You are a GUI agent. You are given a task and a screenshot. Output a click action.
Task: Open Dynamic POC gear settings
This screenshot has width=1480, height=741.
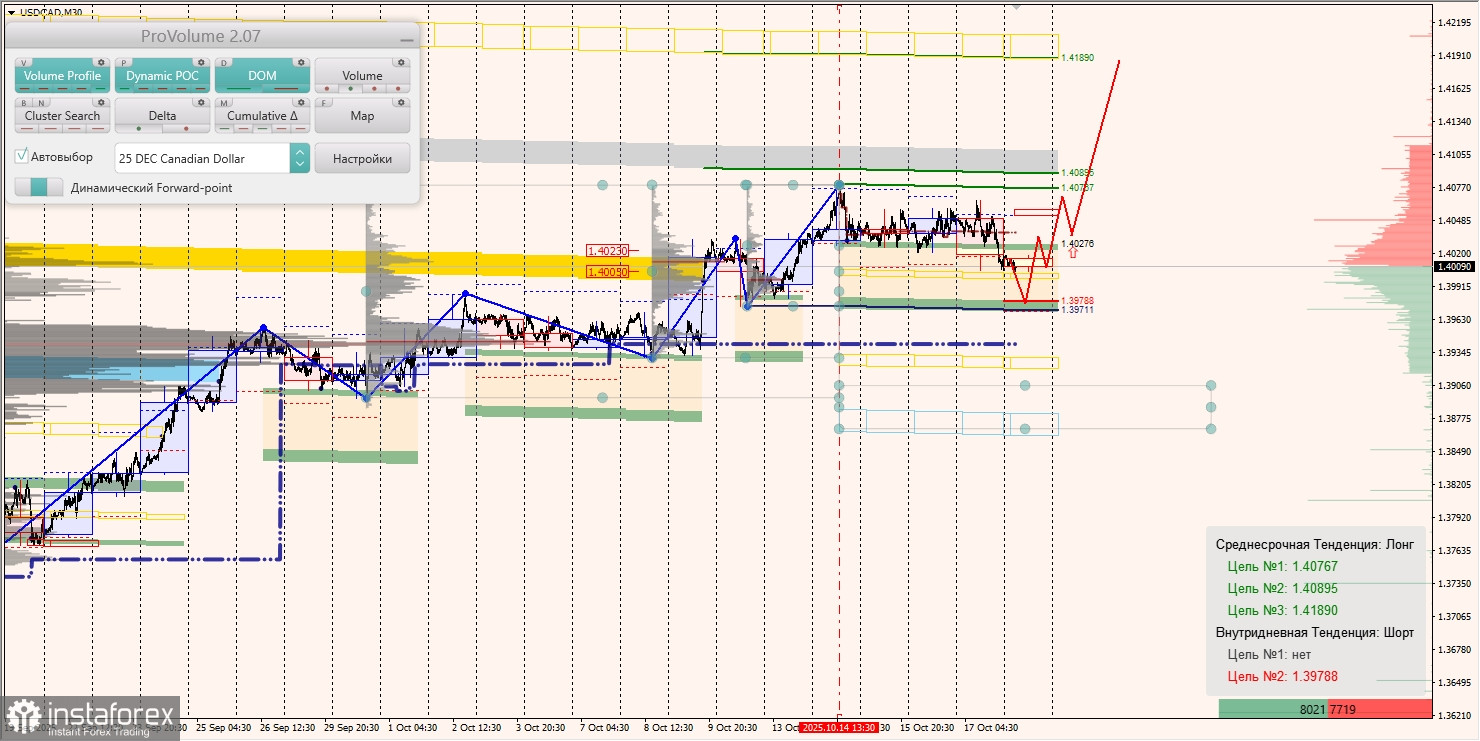point(201,62)
